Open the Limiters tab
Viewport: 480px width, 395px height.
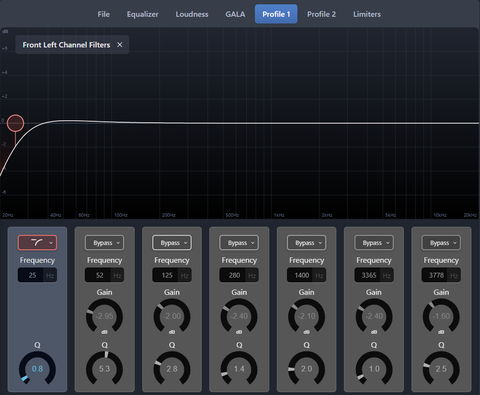coord(367,14)
